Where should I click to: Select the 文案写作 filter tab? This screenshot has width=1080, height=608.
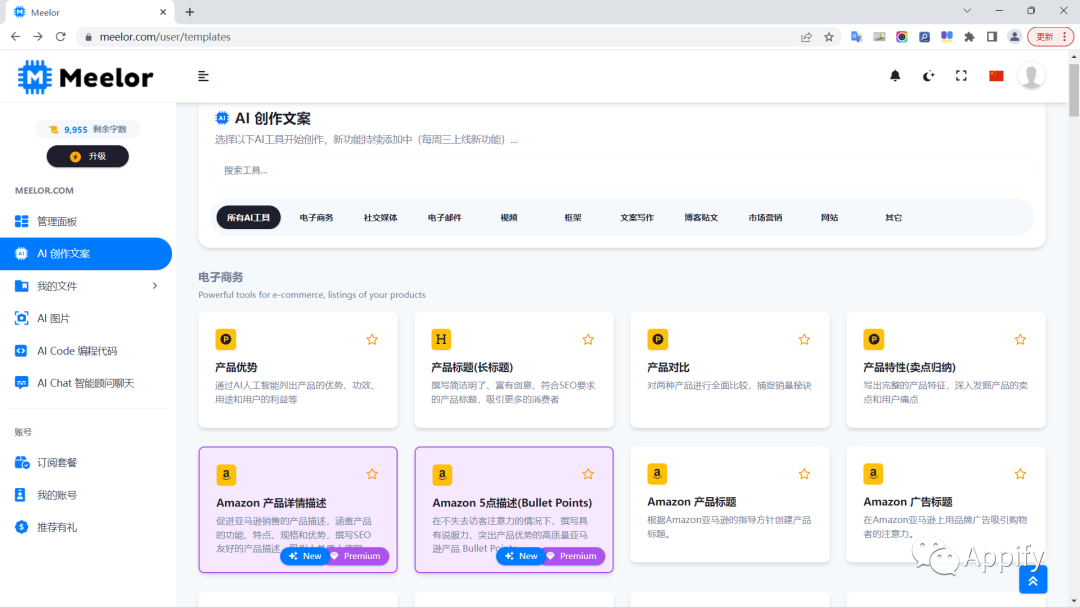(x=636, y=218)
